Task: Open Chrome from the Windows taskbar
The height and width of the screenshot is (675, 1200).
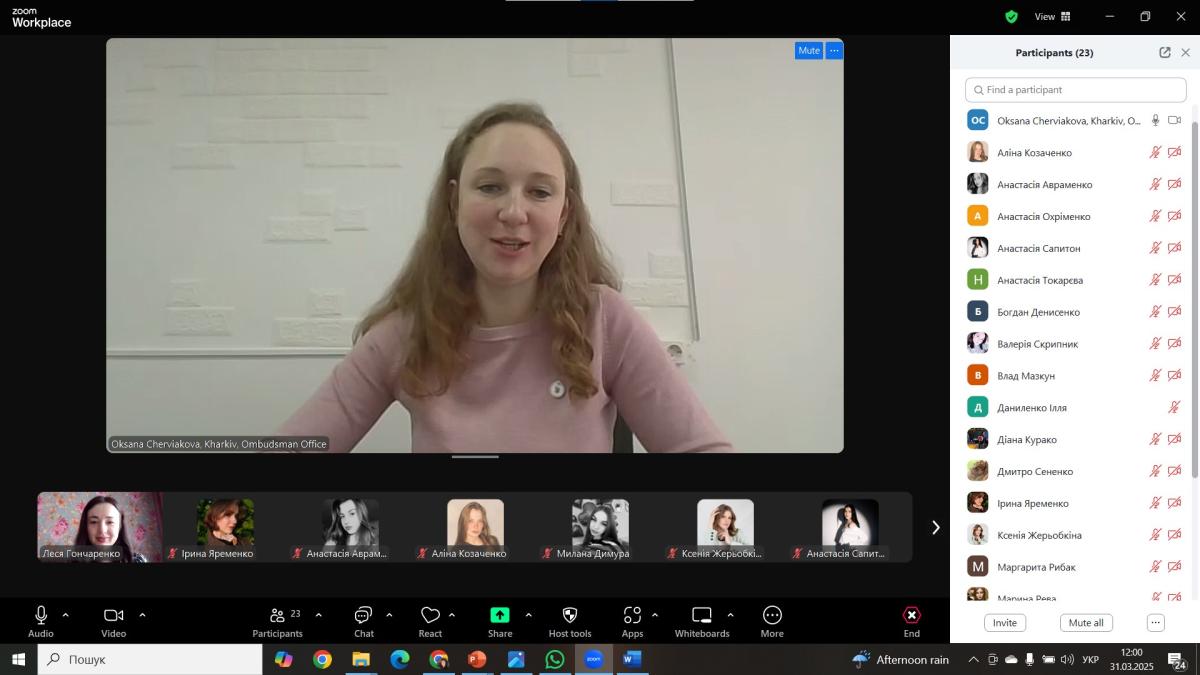Action: pyautogui.click(x=322, y=659)
